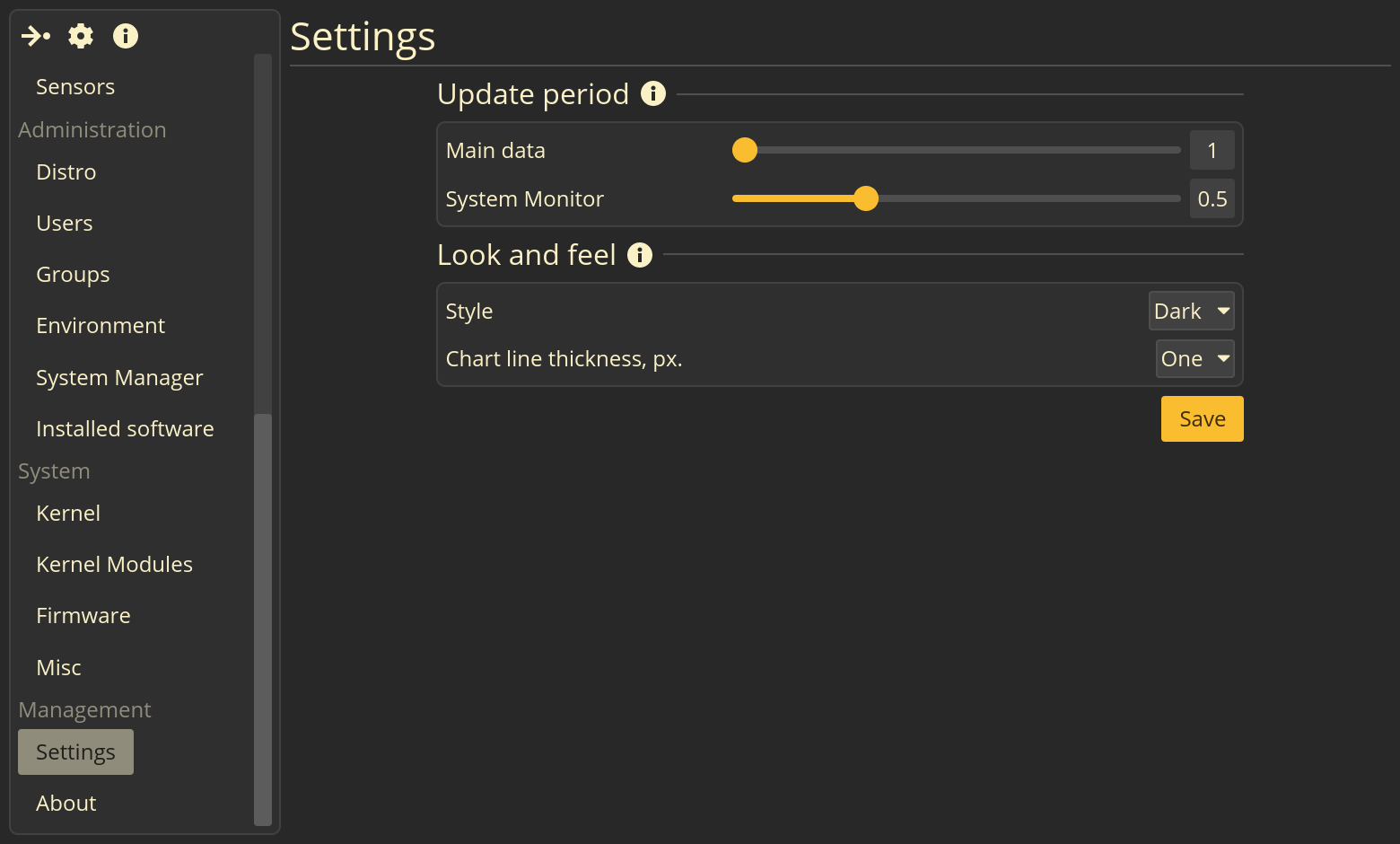Viewport: 1400px width, 844px height.
Task: Click the info icon in sidebar header
Action: point(126,36)
